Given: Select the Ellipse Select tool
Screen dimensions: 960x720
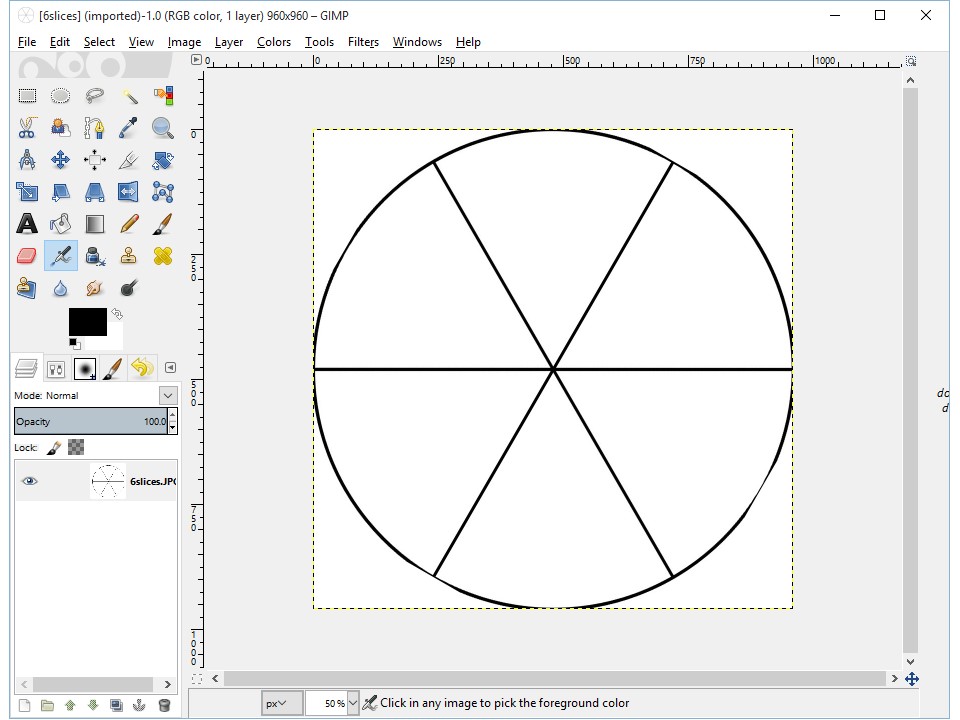Looking at the screenshot, I should (x=60, y=96).
